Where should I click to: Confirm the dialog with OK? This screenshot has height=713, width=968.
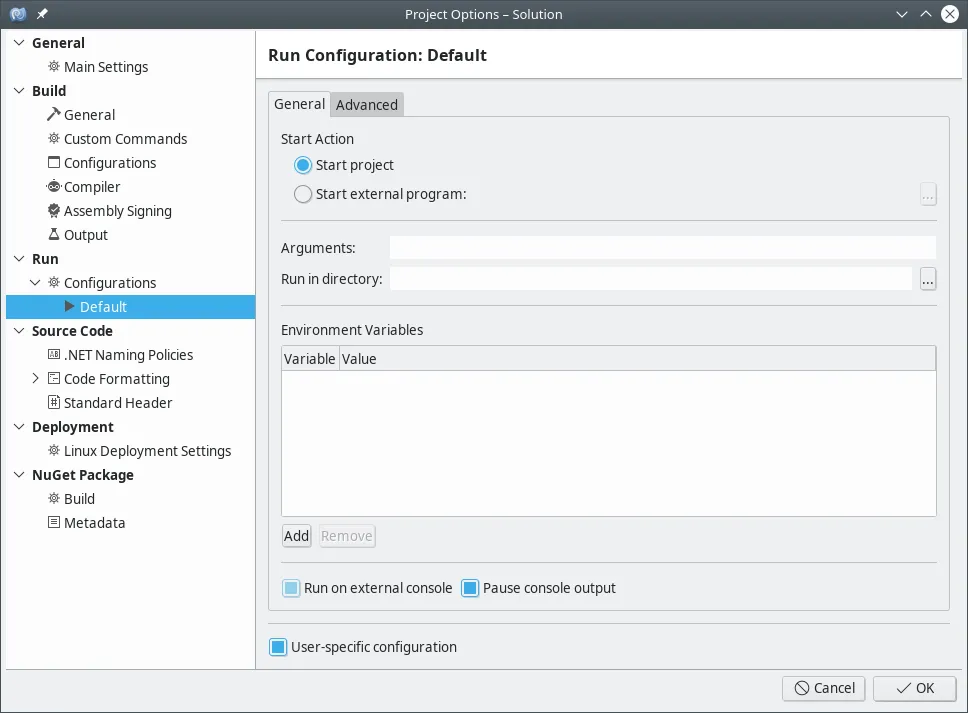(x=914, y=688)
